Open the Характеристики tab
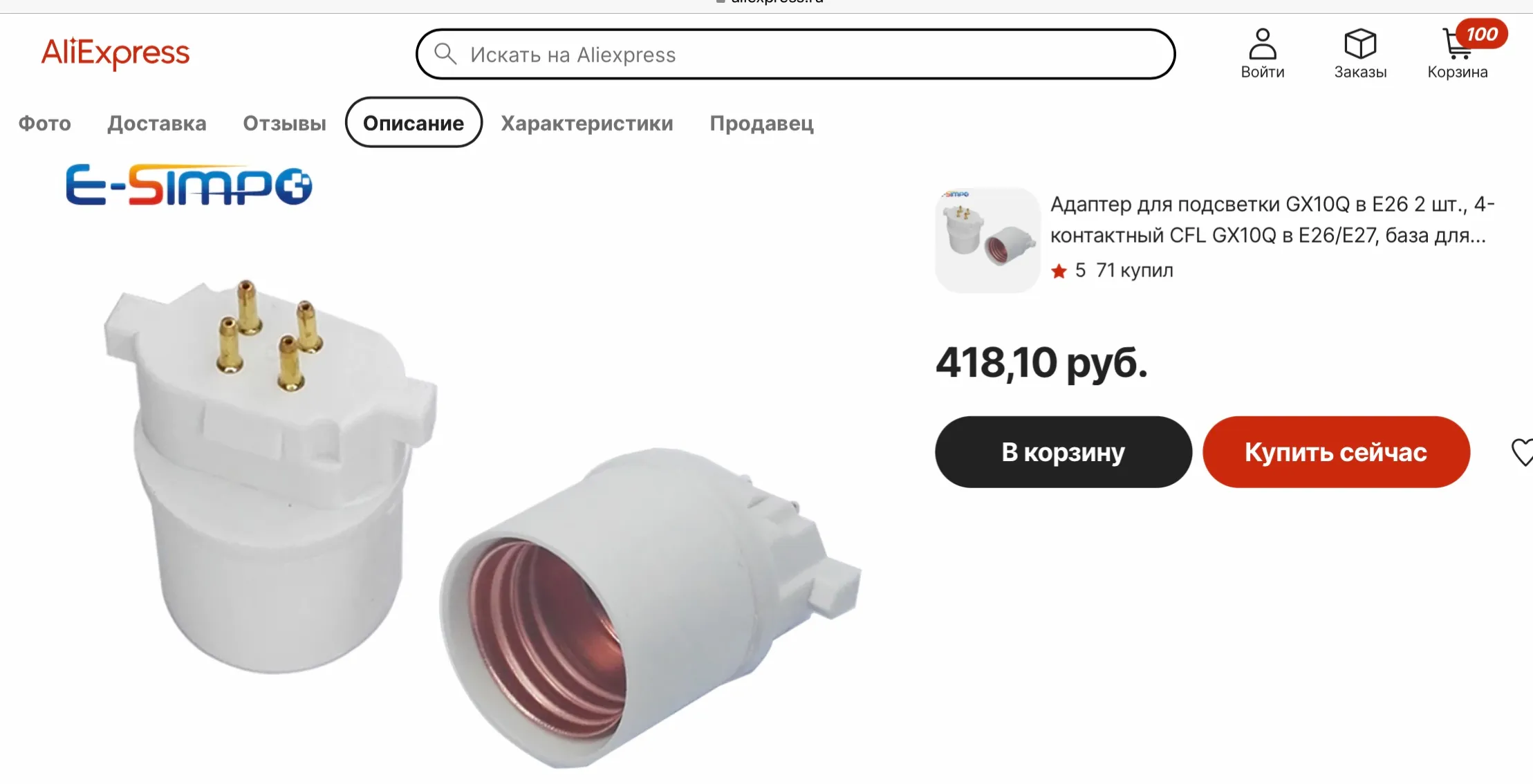Image resolution: width=1533 pixels, height=784 pixels. coord(587,123)
